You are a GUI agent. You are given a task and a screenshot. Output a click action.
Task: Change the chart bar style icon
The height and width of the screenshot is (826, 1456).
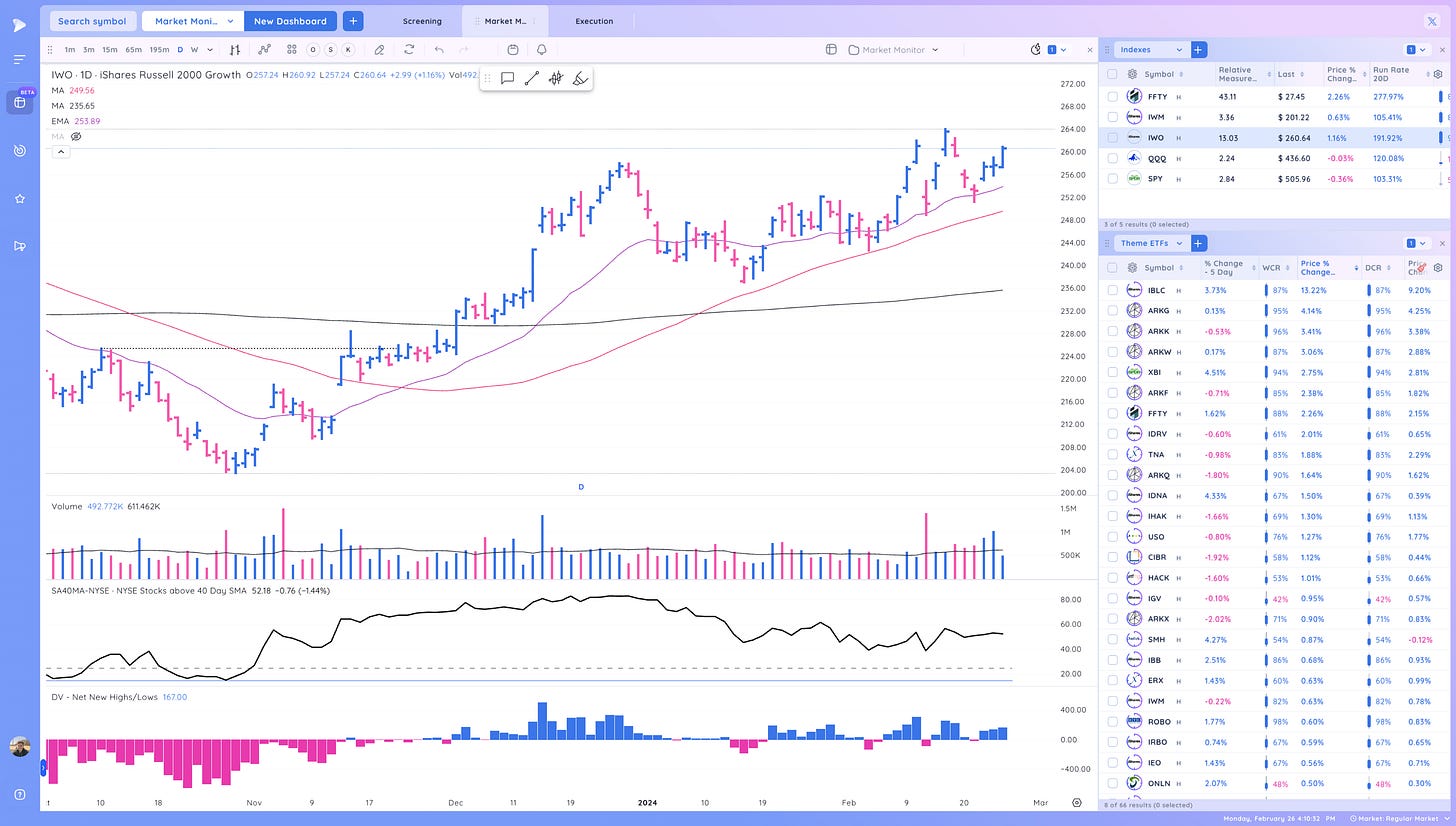coord(235,49)
